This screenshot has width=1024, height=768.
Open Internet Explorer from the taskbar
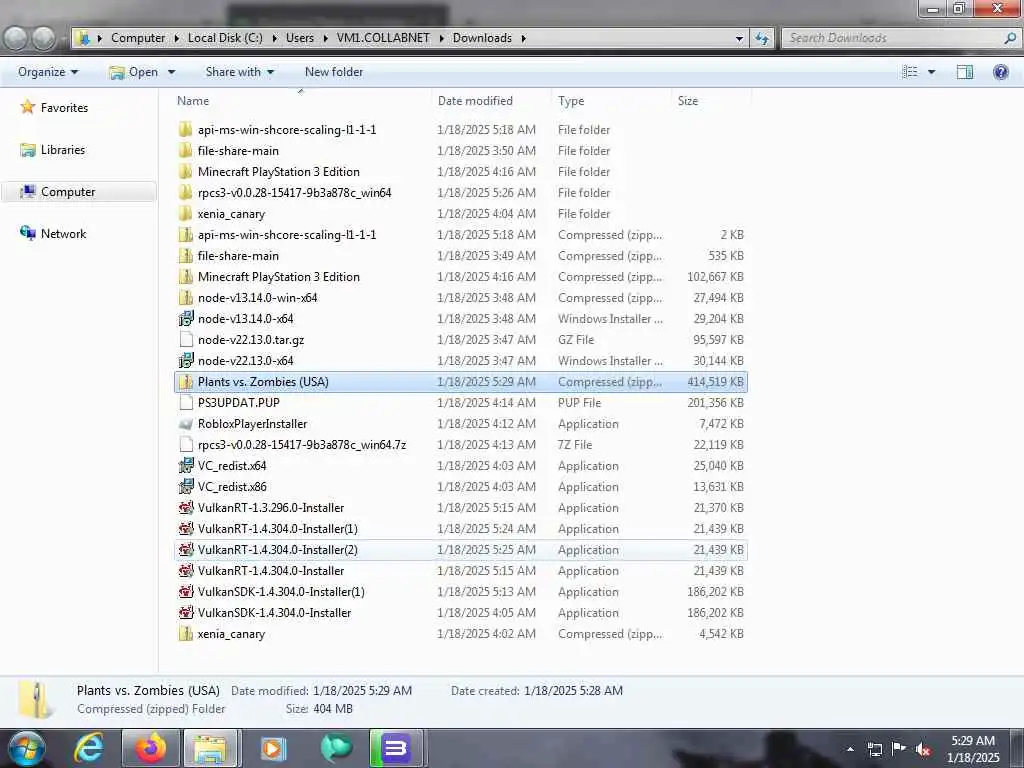[88, 748]
